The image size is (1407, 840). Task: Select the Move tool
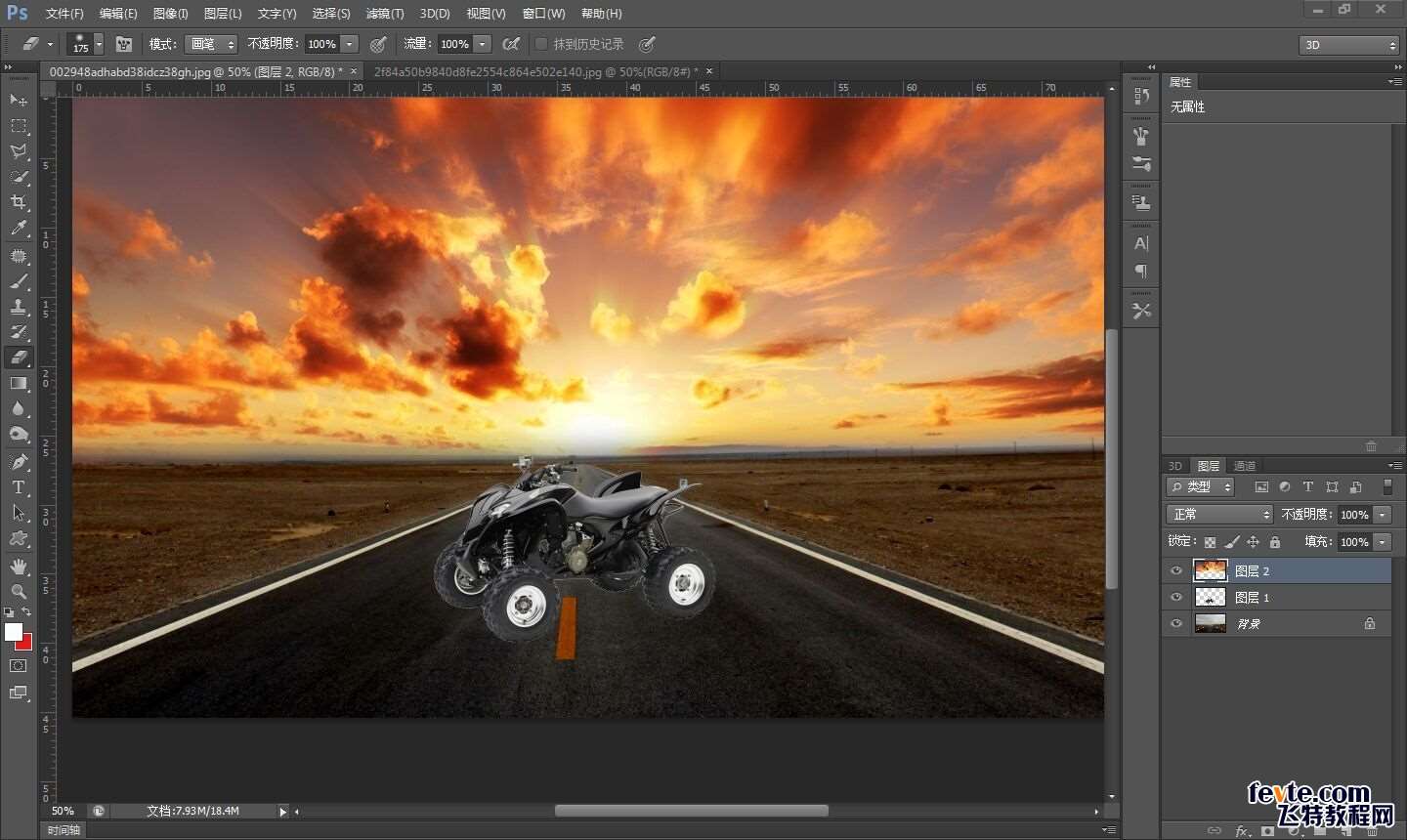19,101
